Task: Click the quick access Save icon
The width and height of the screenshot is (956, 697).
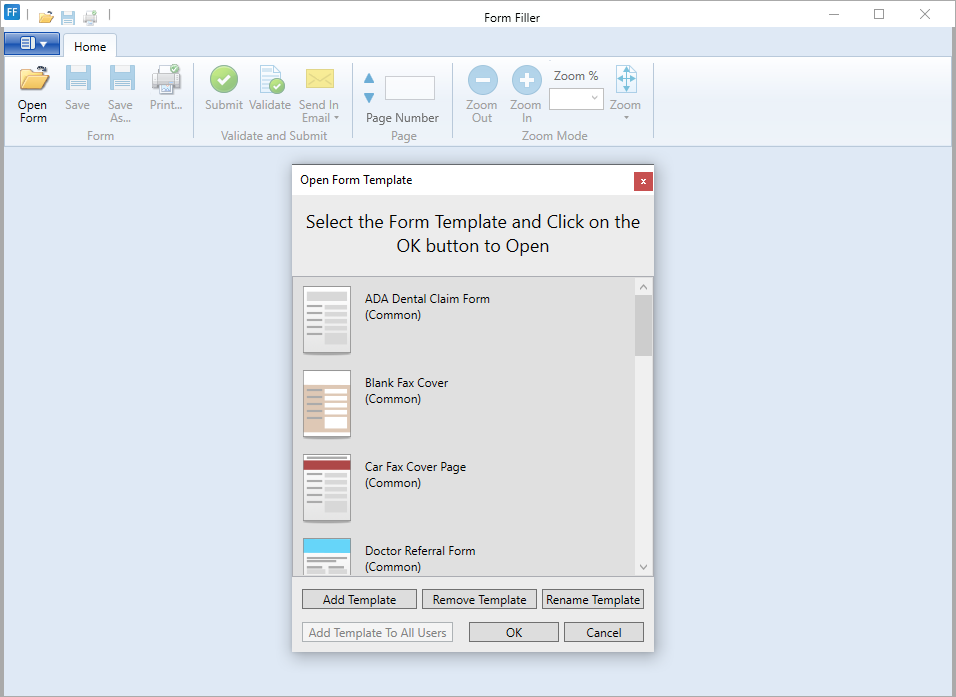Action: coord(68,17)
